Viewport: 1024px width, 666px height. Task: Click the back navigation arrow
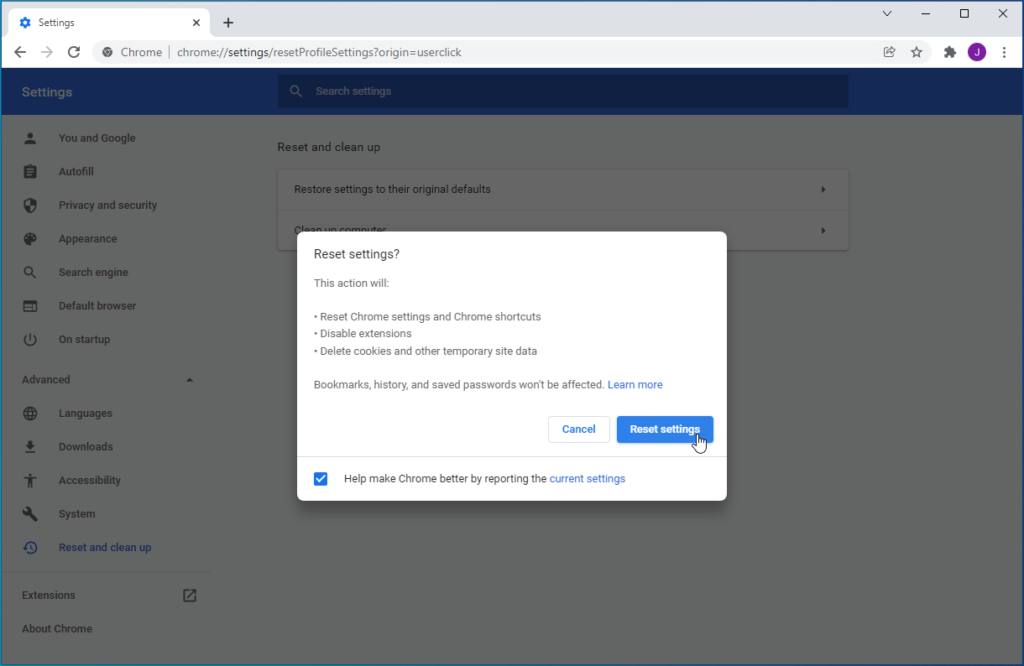(20, 51)
